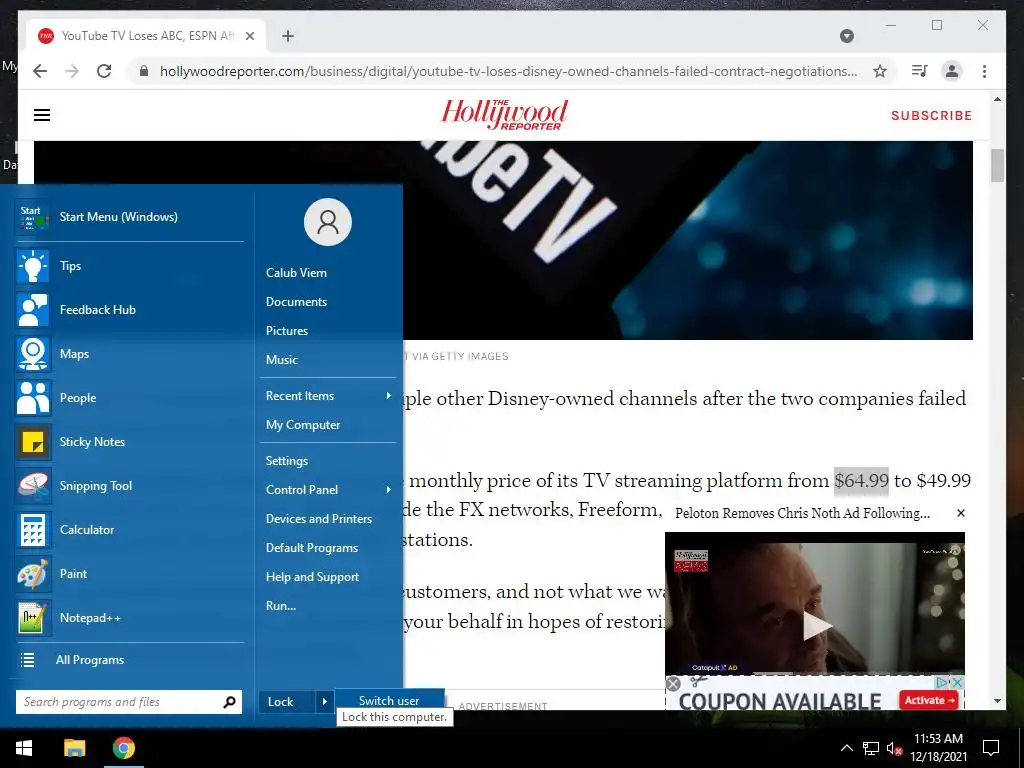Click the Start Menu (Windows) icon

(33, 217)
